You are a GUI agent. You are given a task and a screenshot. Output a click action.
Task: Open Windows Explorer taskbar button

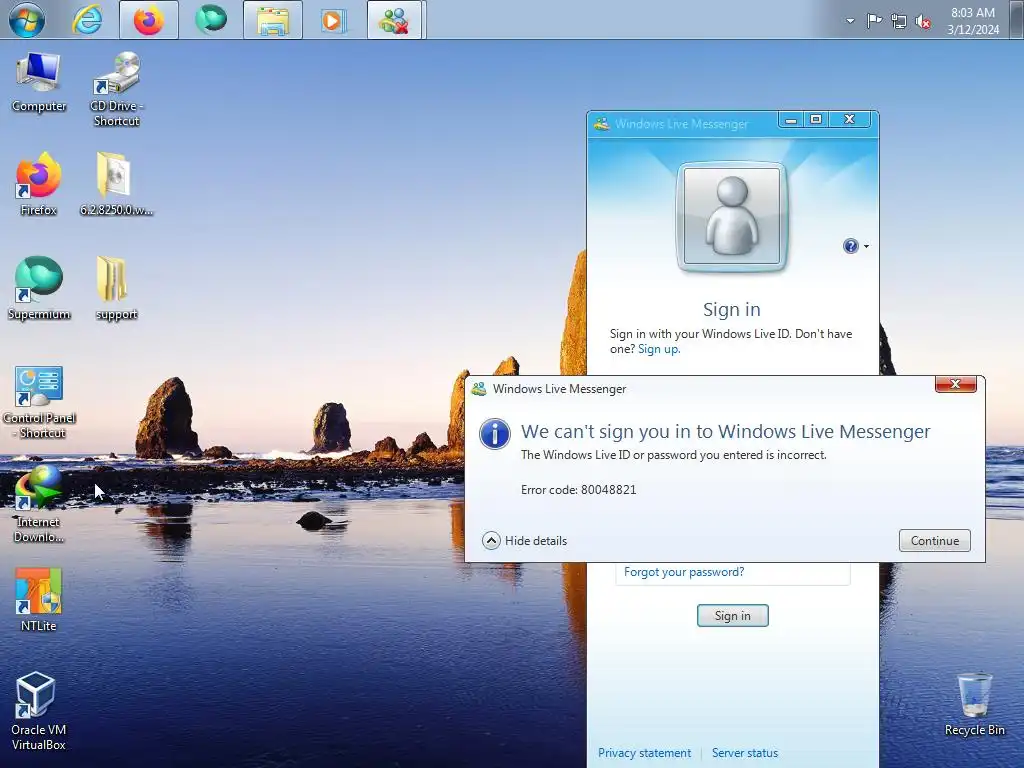tap(273, 20)
